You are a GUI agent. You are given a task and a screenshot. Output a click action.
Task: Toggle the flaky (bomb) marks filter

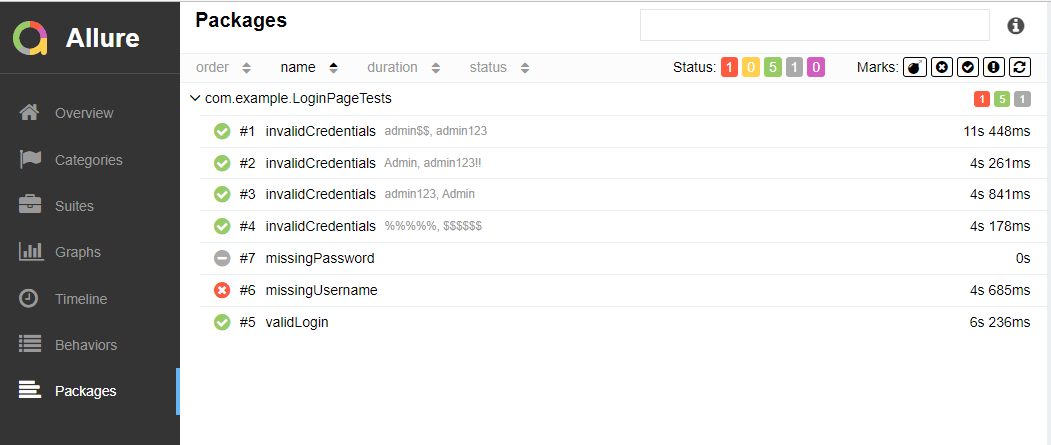point(915,67)
